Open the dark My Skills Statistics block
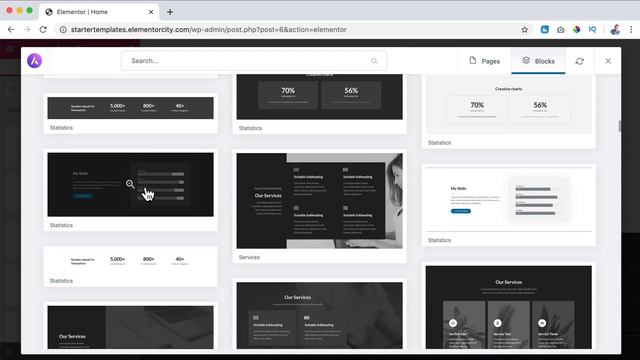This screenshot has height=360, width=640. (x=130, y=184)
